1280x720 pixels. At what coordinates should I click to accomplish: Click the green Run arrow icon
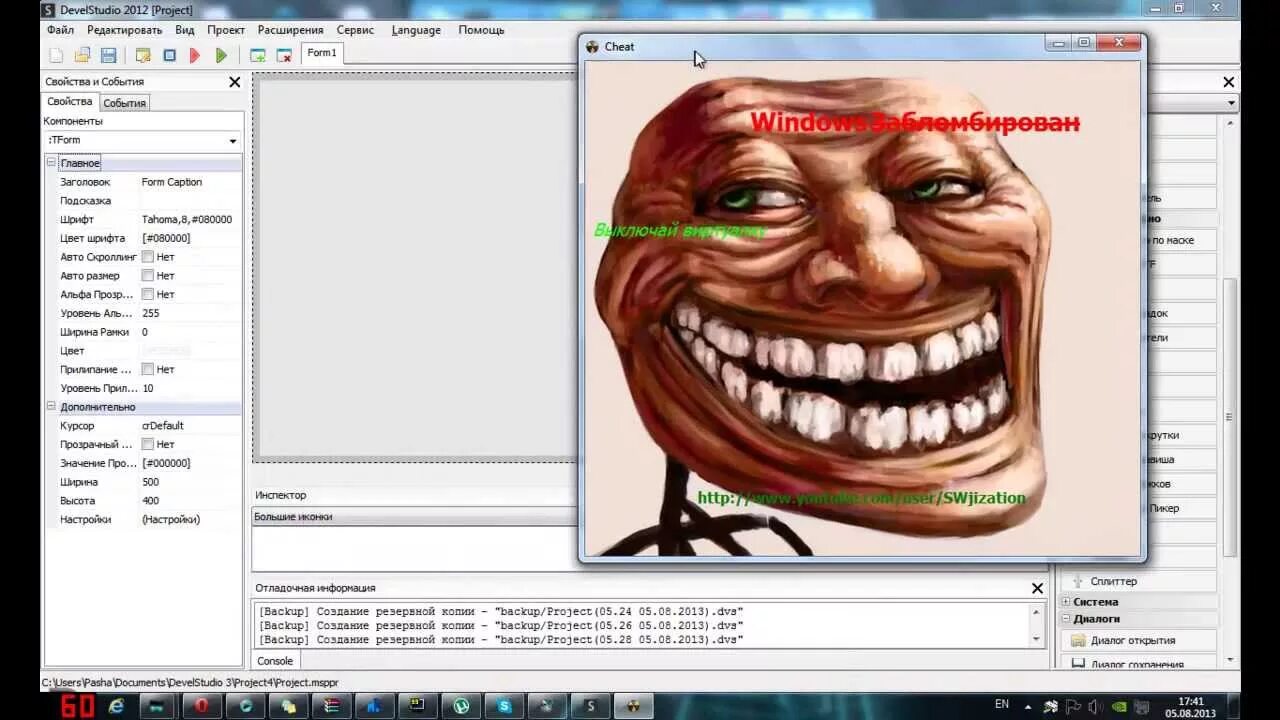pos(222,55)
